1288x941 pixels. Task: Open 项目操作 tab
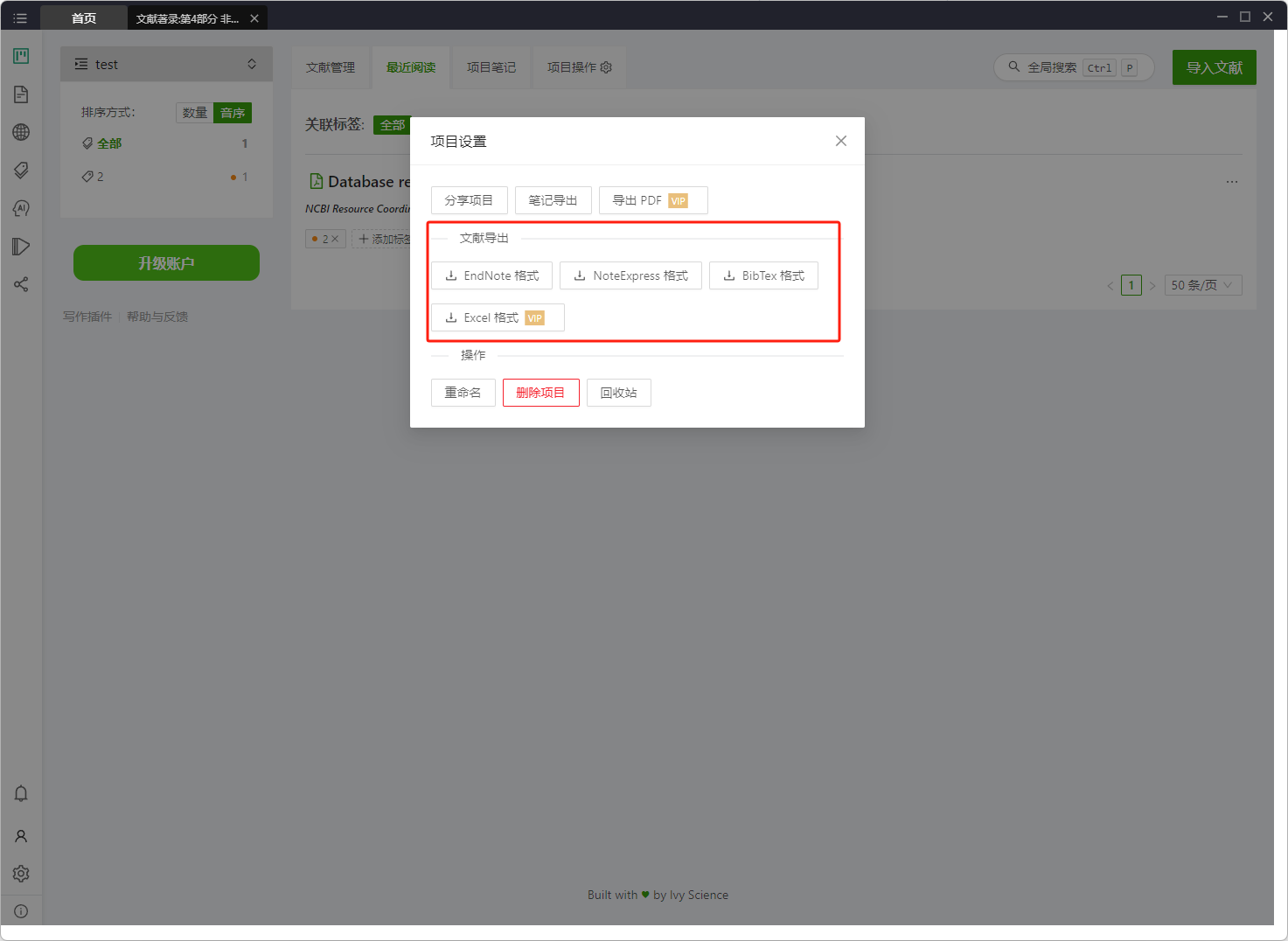point(579,67)
